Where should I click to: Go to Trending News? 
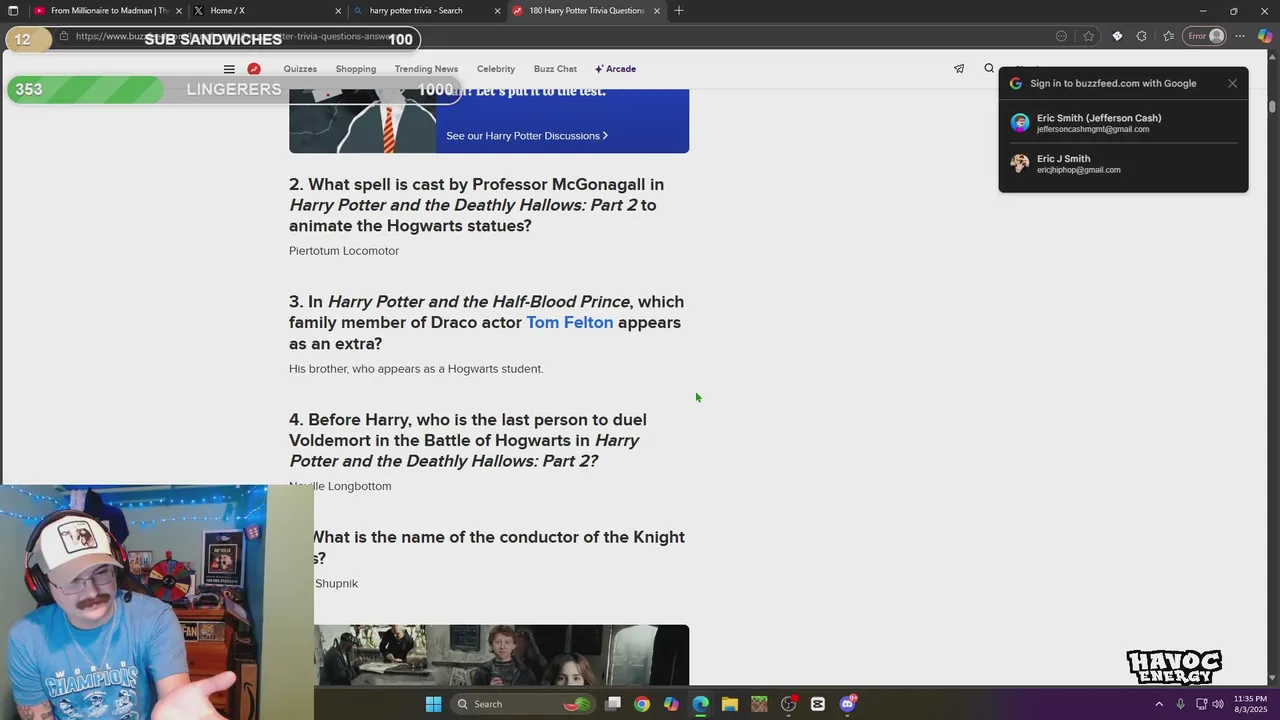click(426, 69)
